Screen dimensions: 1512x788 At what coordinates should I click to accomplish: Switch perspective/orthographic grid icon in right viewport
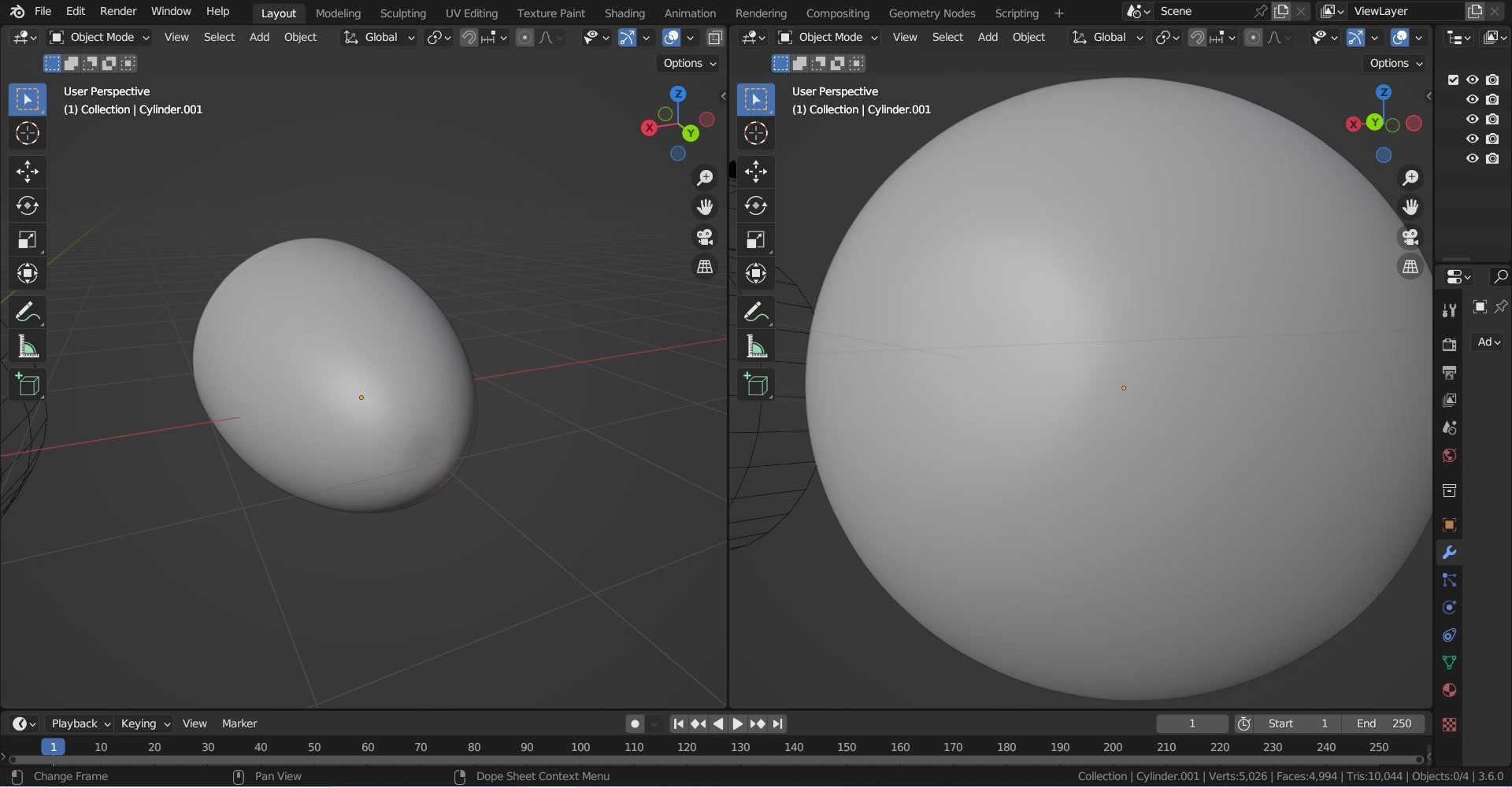(x=1410, y=267)
